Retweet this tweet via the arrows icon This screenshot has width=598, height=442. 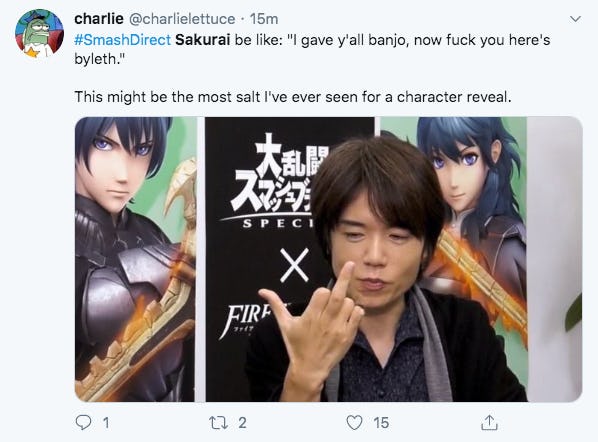218,423
